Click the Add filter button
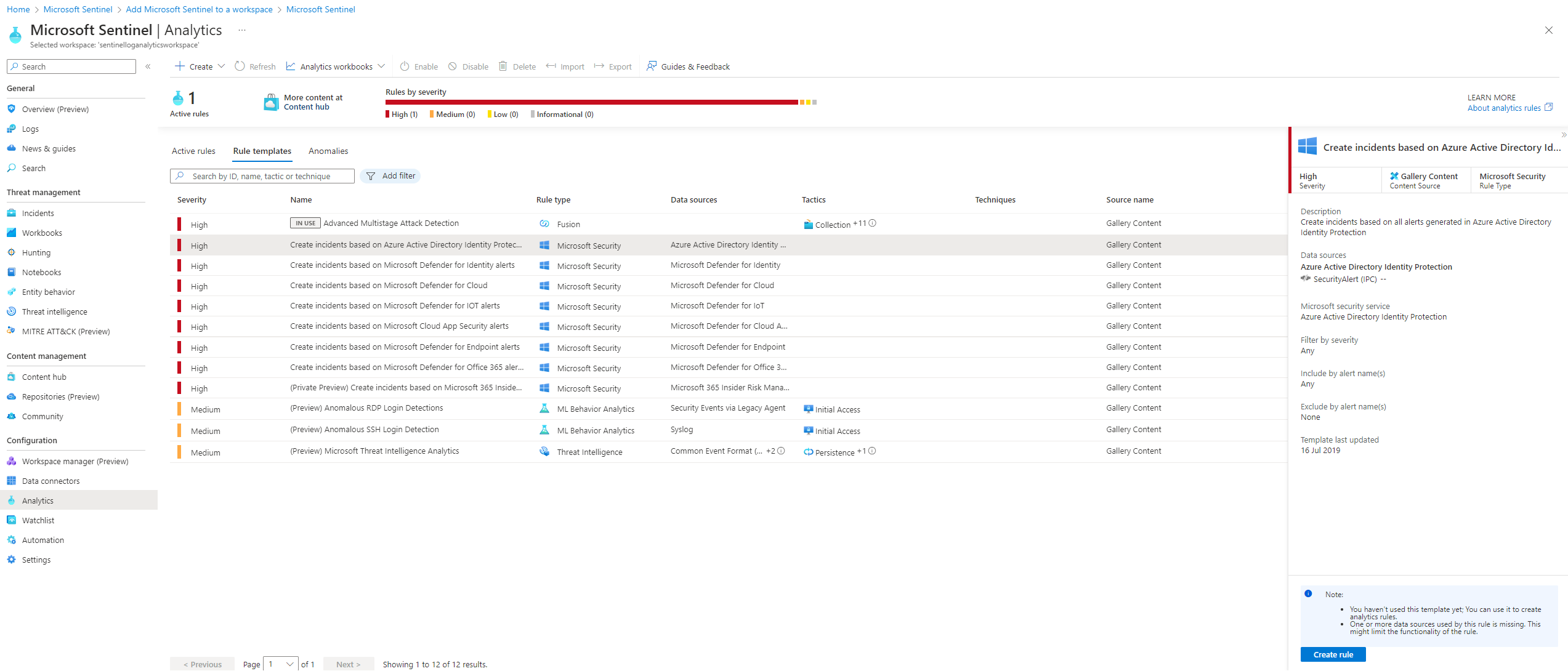Image resolution: width=1568 pixels, height=671 pixels. pos(390,176)
